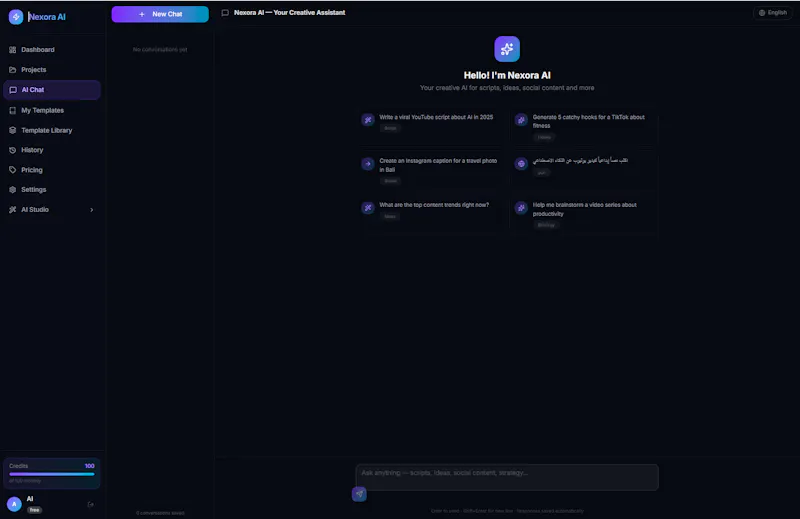
Task: Click the logout icon next to profile
Action: (90, 505)
